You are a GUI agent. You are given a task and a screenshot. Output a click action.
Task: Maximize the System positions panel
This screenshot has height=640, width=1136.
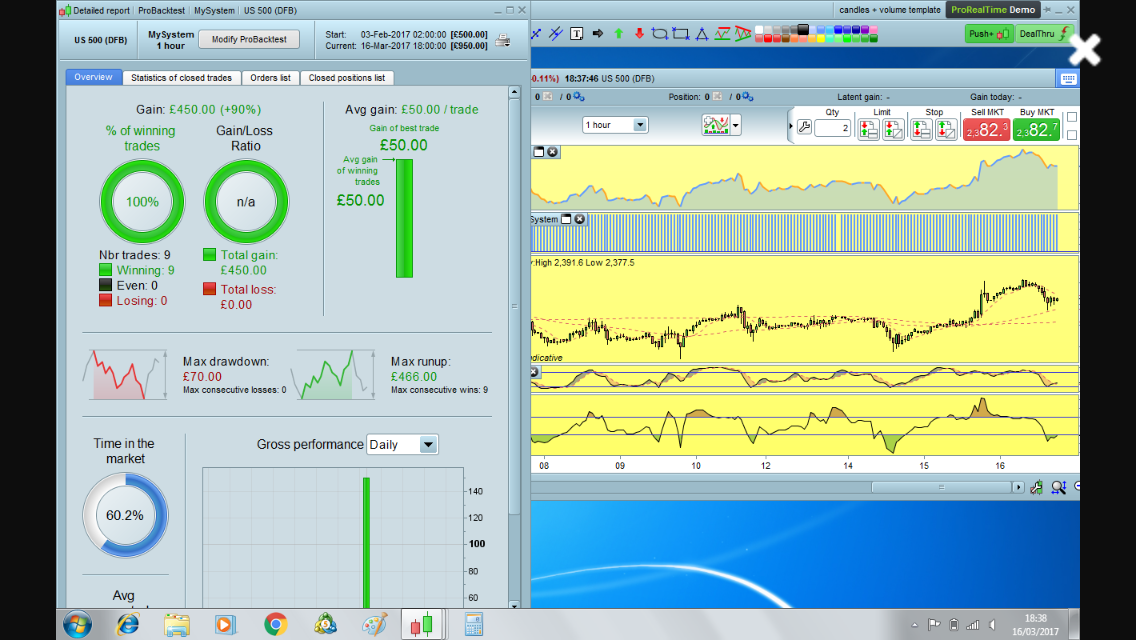(x=567, y=219)
